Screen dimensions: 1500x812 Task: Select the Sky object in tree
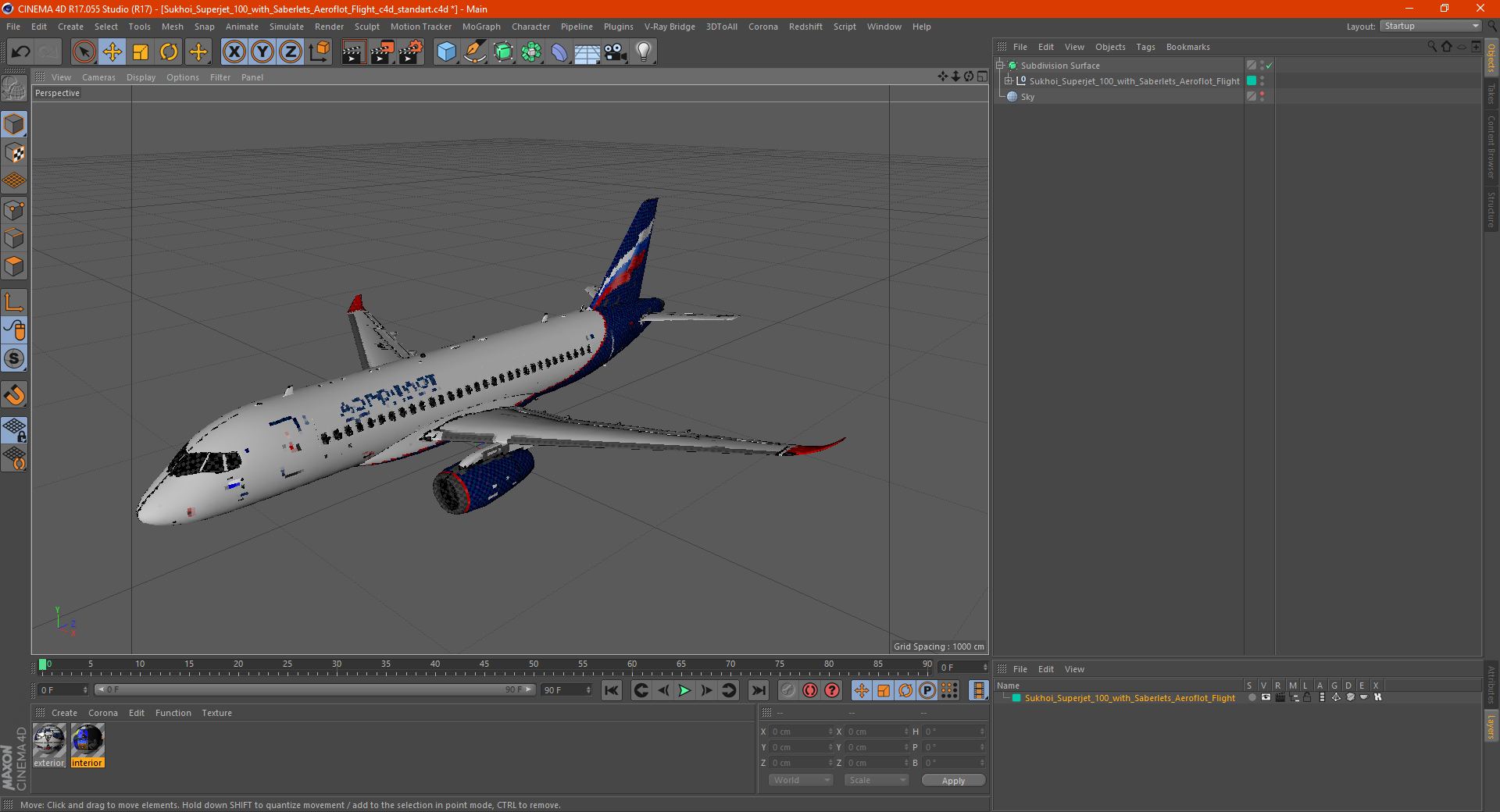(1027, 97)
